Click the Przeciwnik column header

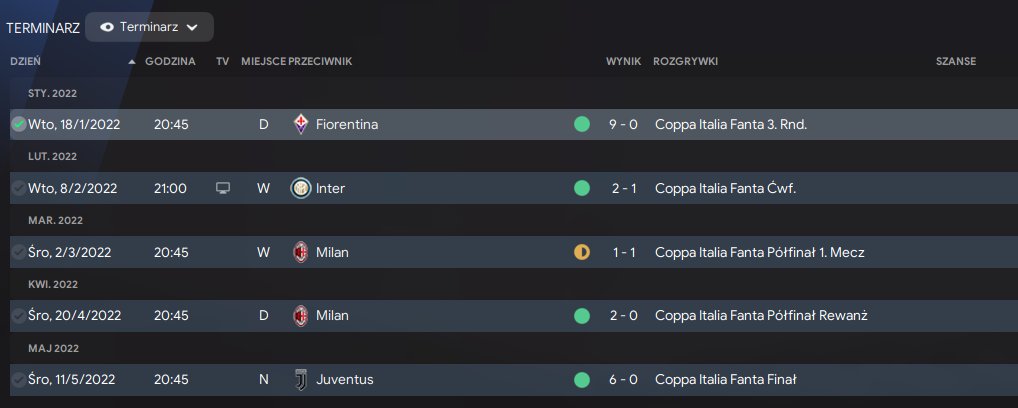[x=320, y=61]
